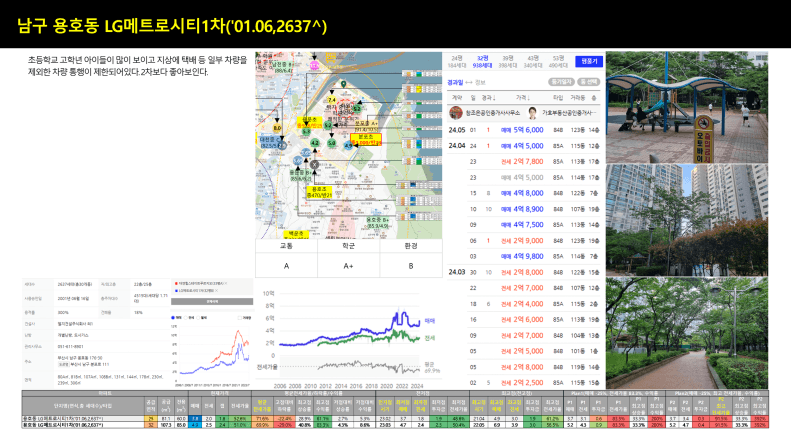This screenshot has height=445, width=791.
Task: Click the 용호중 B+ label on the map
Action: tap(378, 222)
